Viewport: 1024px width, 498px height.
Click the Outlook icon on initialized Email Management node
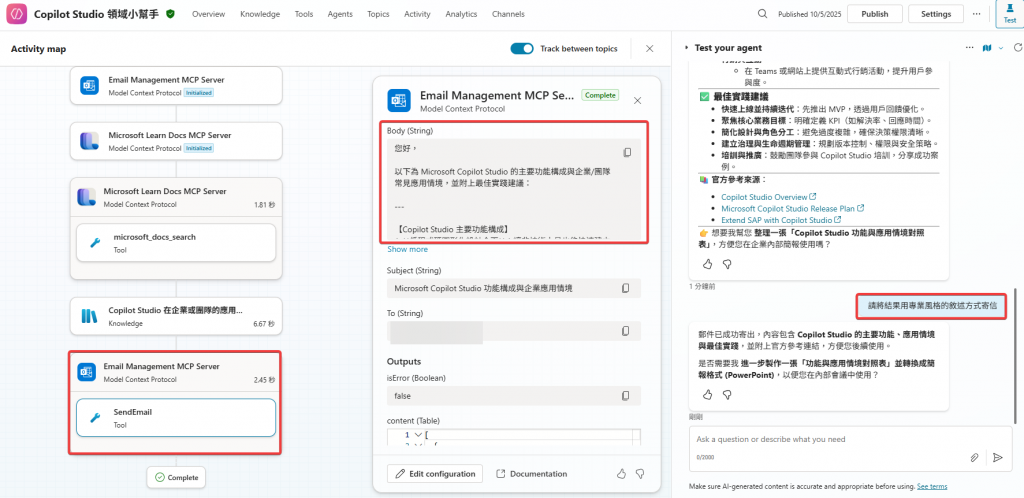[89, 86]
